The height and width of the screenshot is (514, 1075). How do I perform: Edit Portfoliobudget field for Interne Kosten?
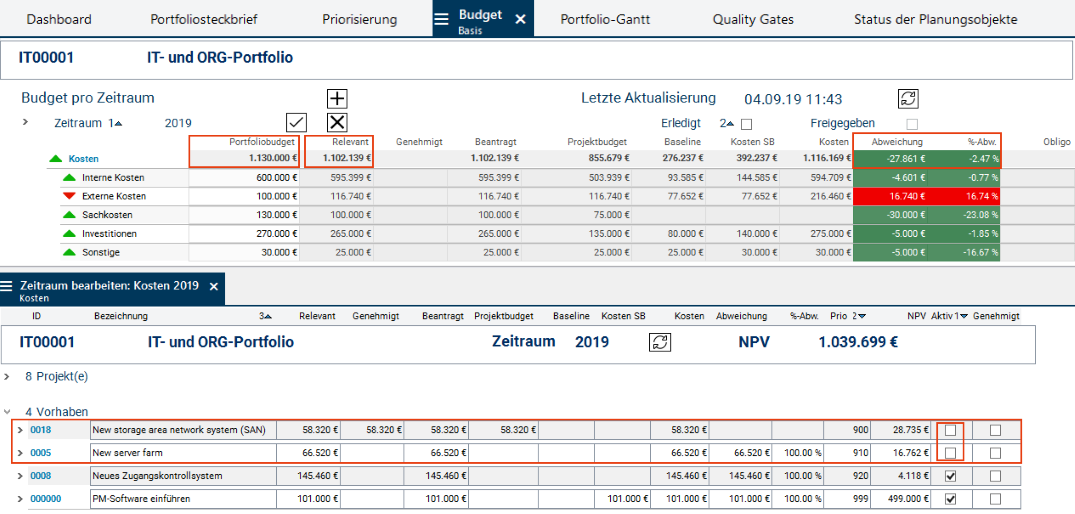(245, 178)
